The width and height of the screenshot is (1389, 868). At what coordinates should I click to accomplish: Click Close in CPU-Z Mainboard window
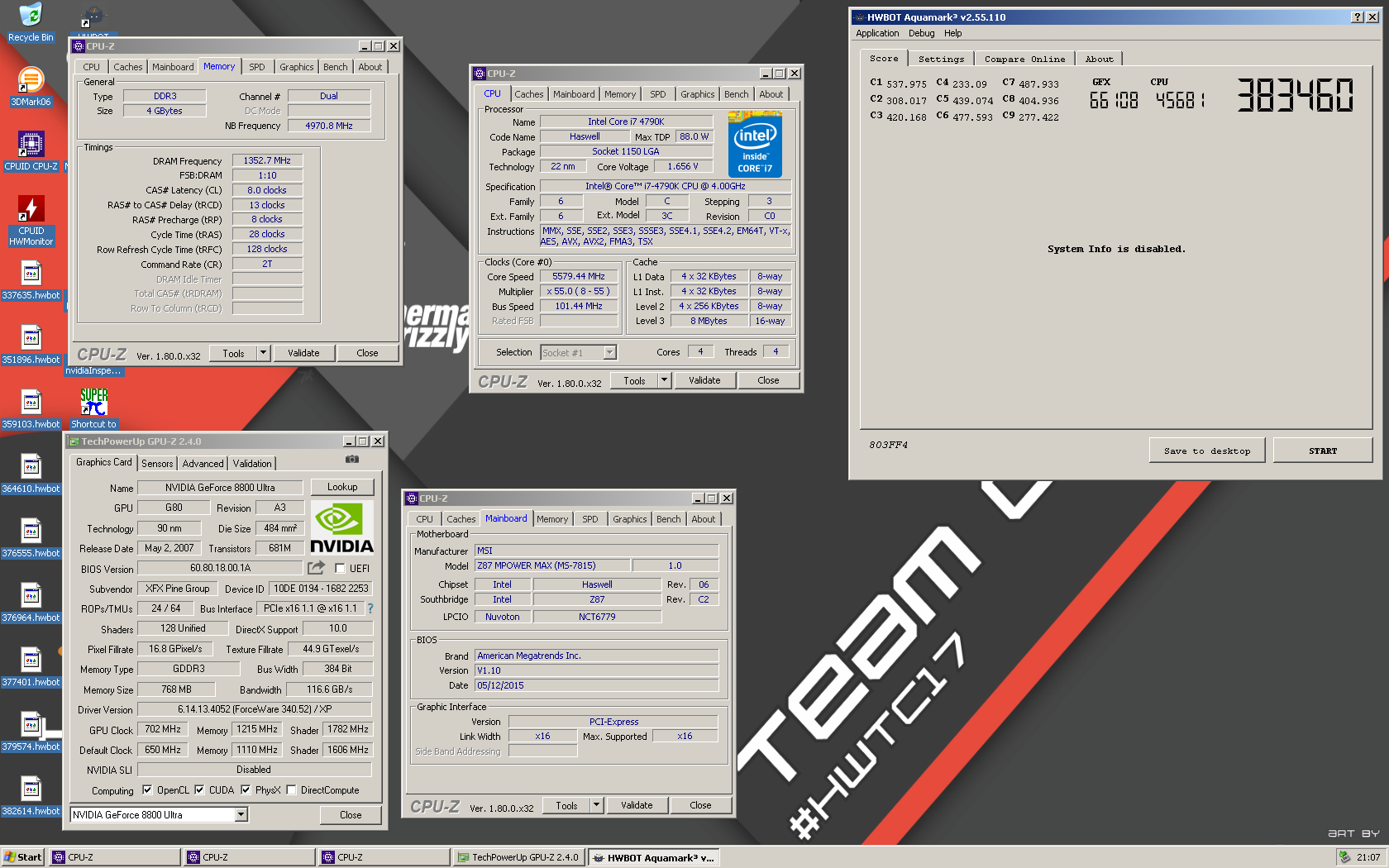tap(700, 805)
